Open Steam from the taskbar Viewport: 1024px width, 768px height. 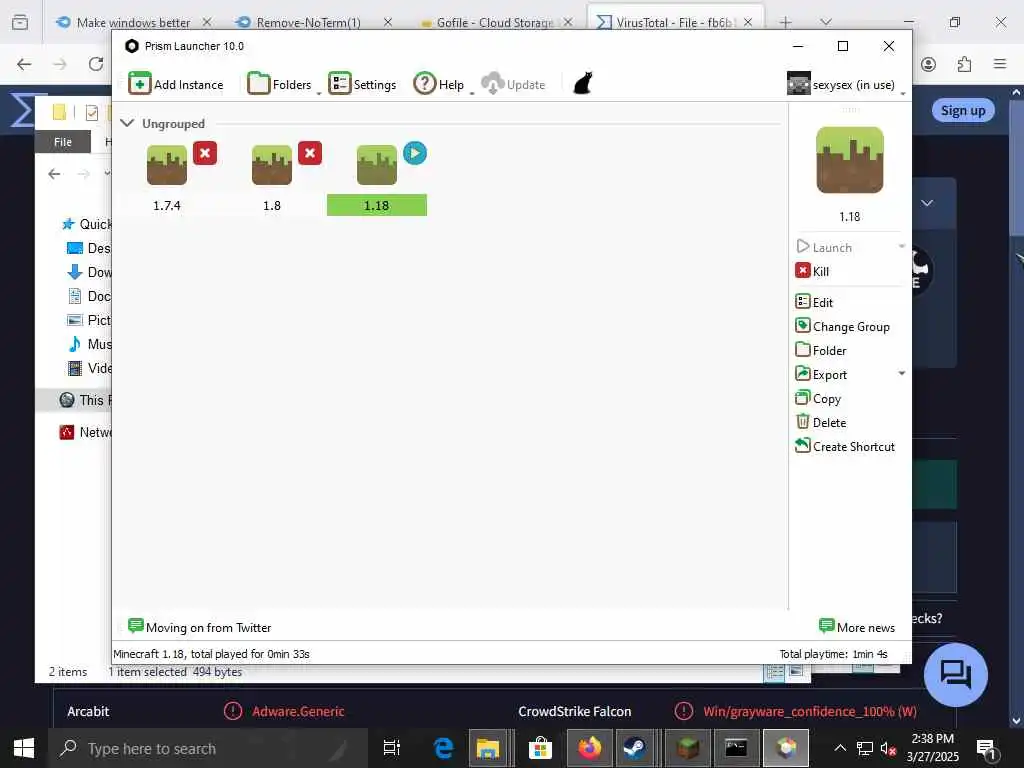pos(634,748)
